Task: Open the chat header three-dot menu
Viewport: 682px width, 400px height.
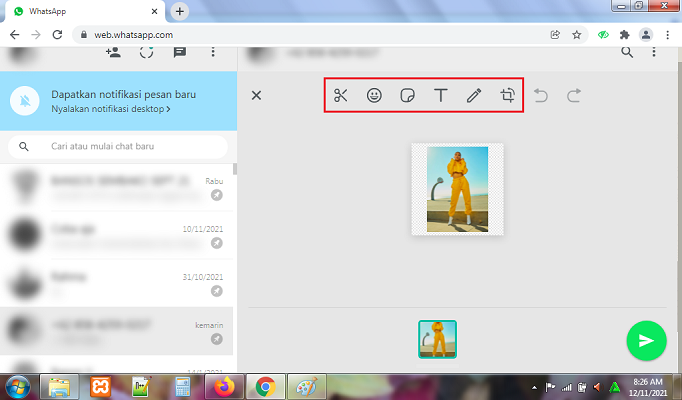Action: [x=654, y=53]
